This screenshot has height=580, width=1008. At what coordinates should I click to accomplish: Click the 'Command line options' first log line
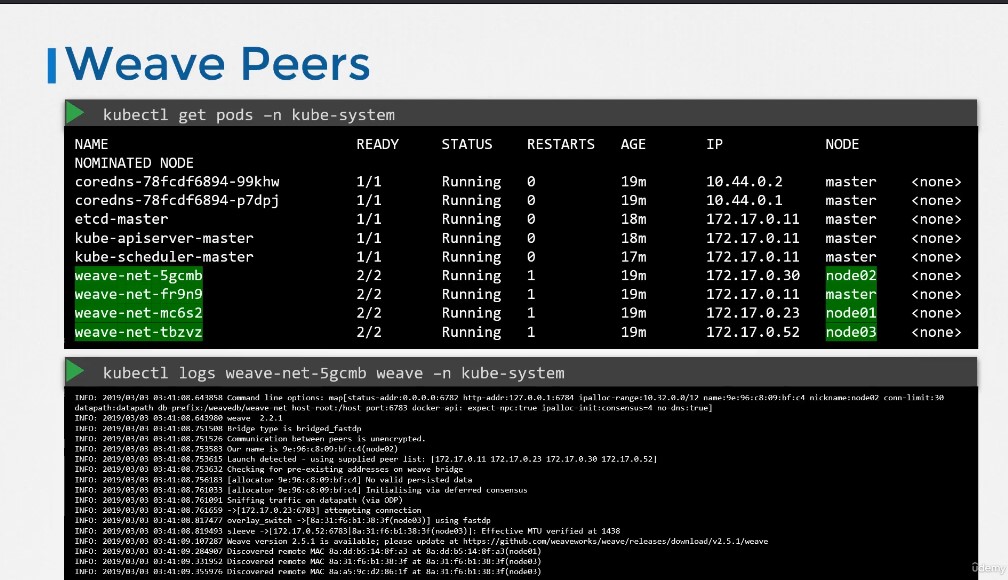509,403
